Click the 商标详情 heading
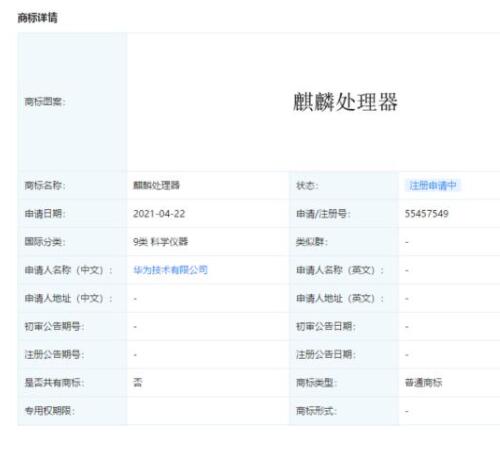 click(37, 17)
